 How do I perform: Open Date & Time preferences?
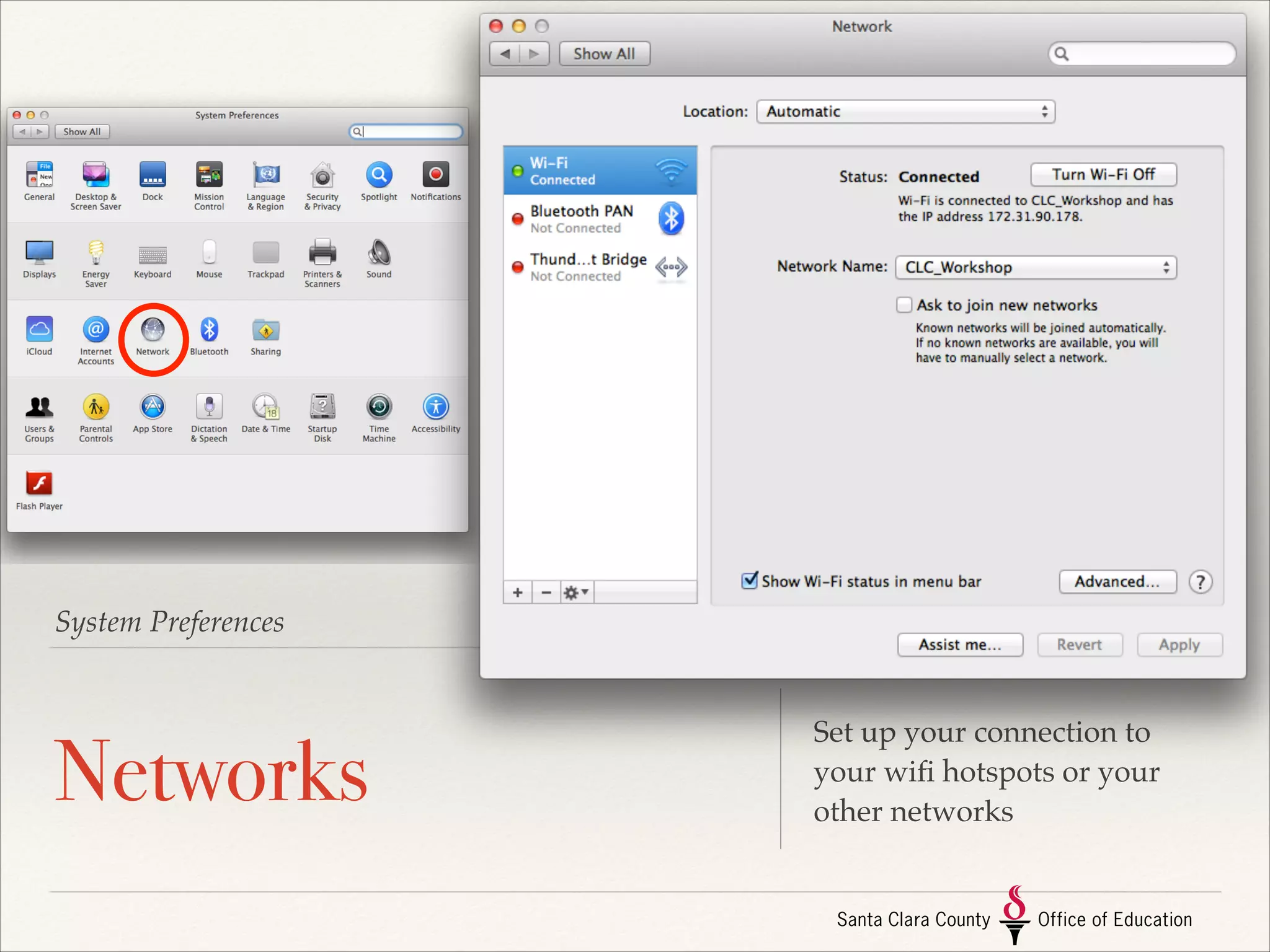coord(266,407)
